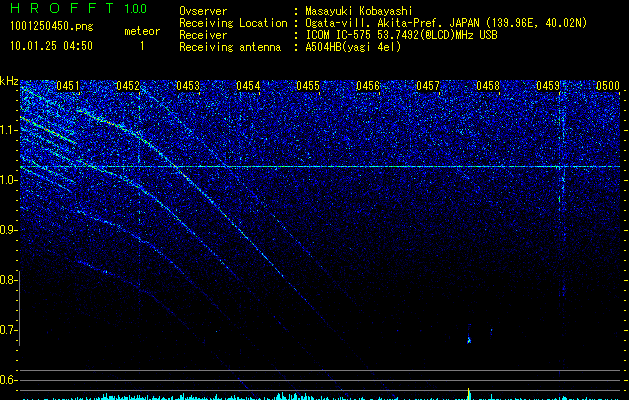The image size is (629, 400).
Task: Click the Receiving antenna label
Action: pyautogui.click(x=230, y=47)
